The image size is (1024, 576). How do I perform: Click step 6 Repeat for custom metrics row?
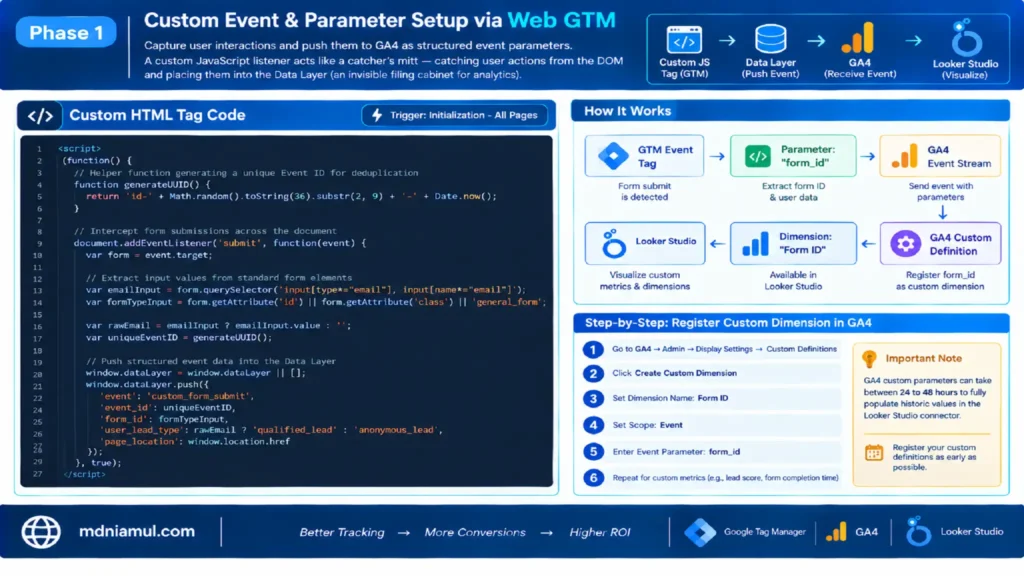(711, 478)
